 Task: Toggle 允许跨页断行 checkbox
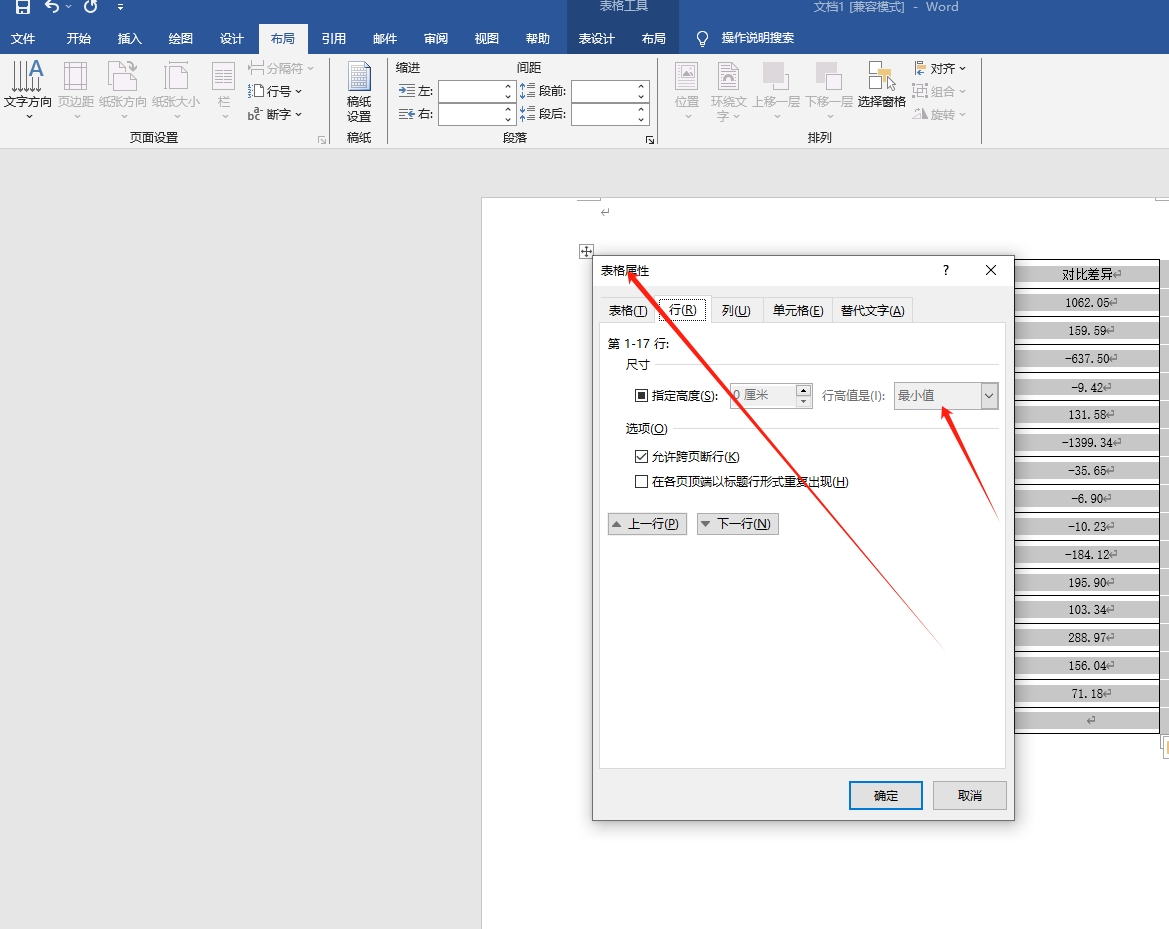click(x=641, y=456)
